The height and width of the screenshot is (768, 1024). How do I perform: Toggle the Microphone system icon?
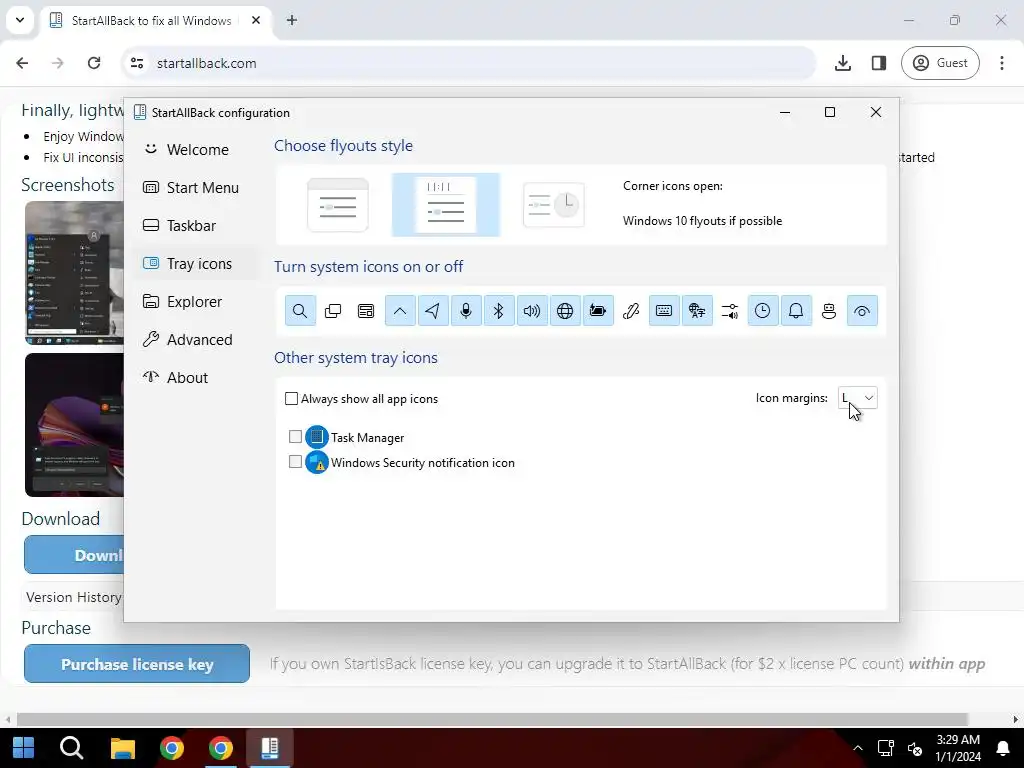(466, 311)
